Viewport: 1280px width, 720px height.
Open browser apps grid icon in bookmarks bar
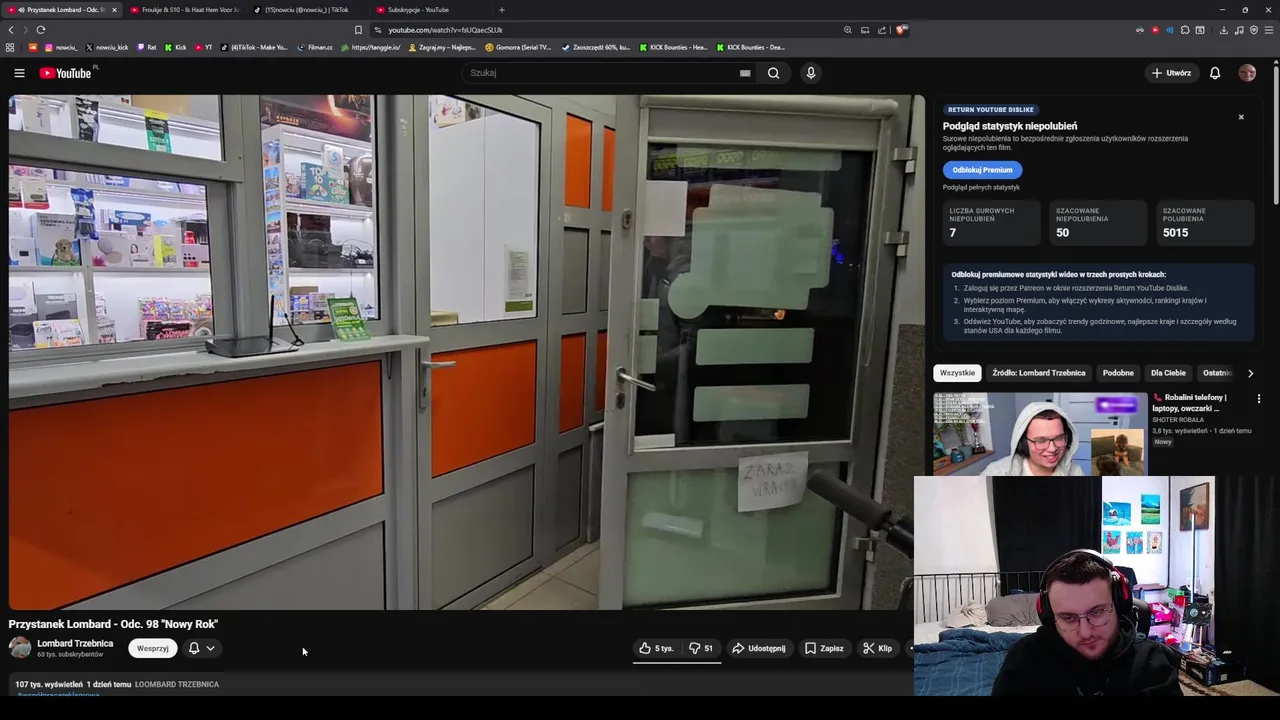tap(10, 47)
